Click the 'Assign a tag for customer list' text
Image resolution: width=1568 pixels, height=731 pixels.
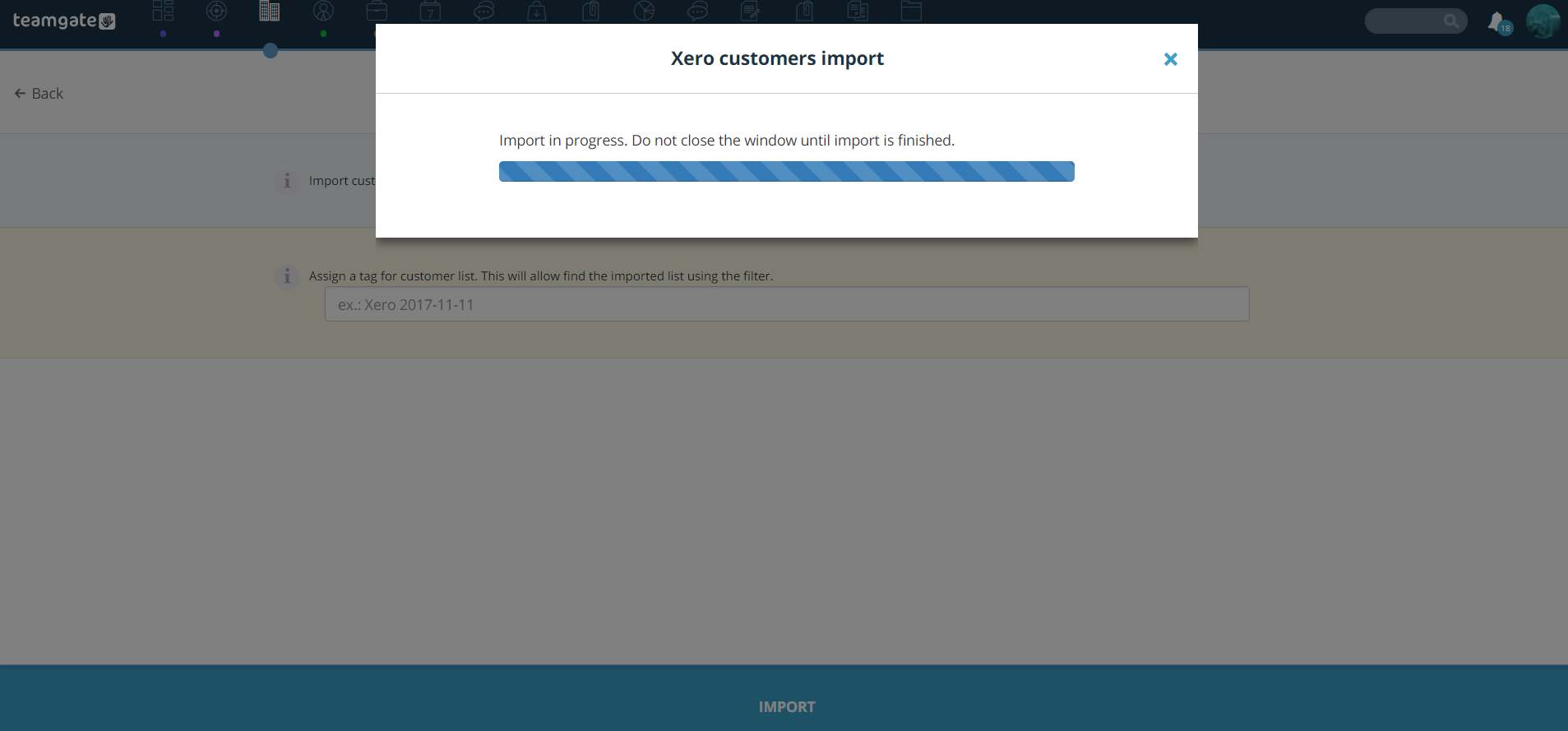[541, 276]
